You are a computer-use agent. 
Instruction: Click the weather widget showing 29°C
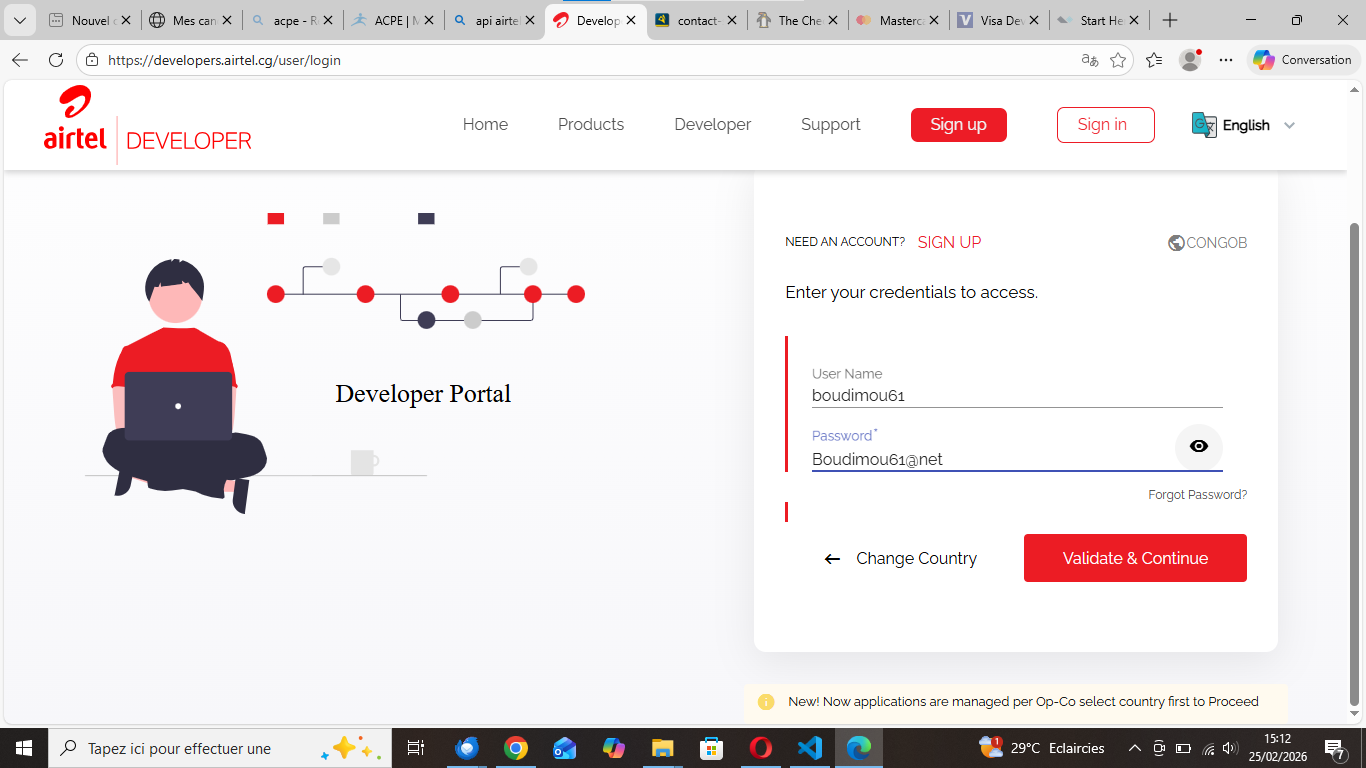point(1042,748)
